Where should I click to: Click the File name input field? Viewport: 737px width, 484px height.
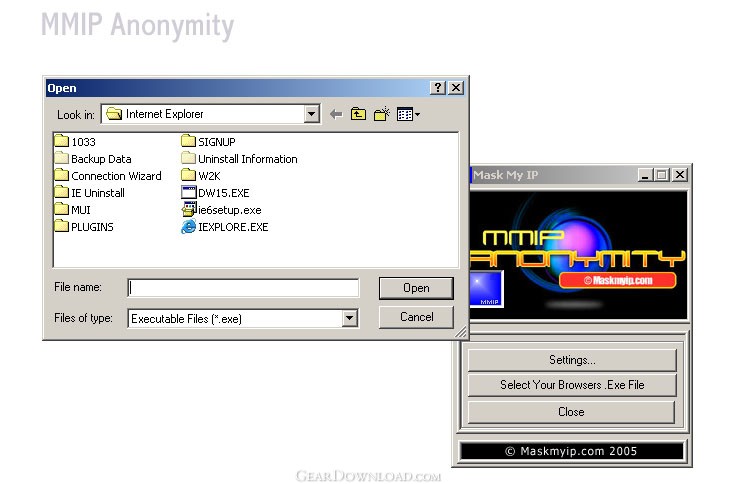tap(243, 288)
